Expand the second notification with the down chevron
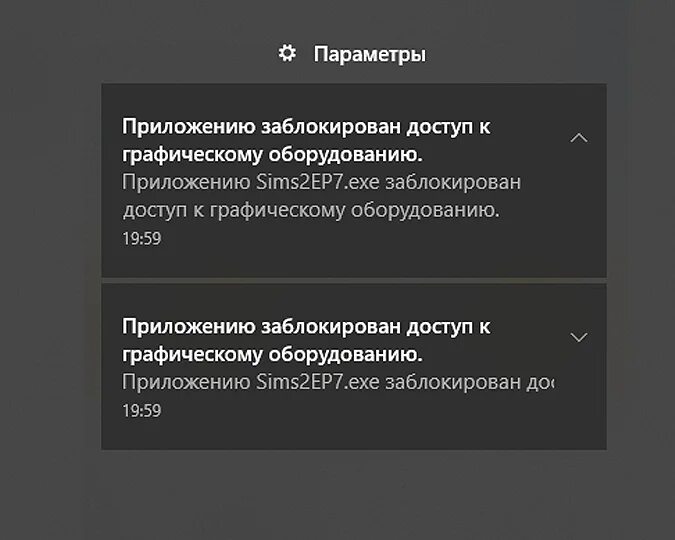 tap(578, 337)
